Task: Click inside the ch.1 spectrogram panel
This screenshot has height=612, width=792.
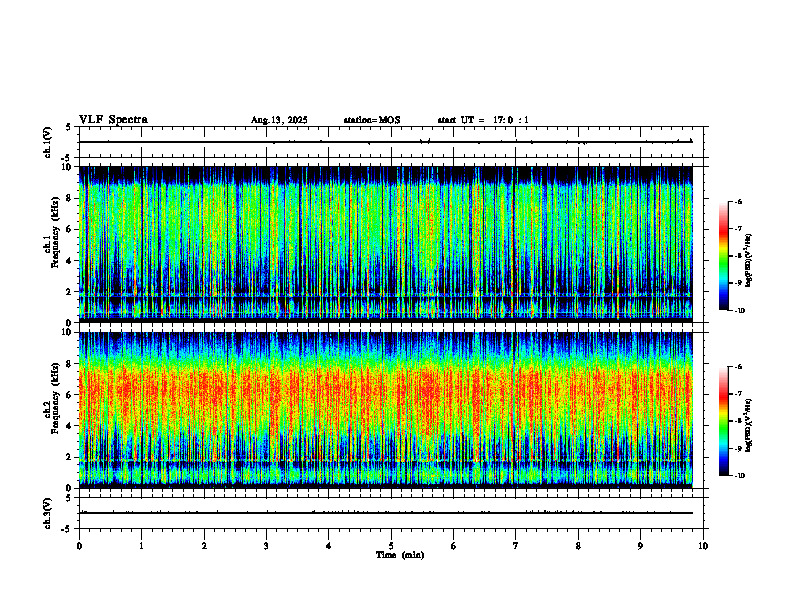Action: [385, 244]
